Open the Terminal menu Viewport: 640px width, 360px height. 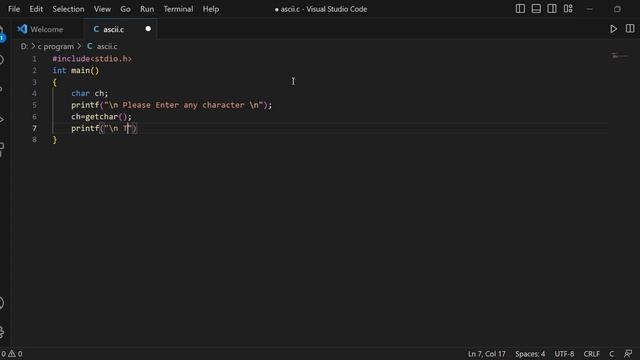tap(178, 9)
